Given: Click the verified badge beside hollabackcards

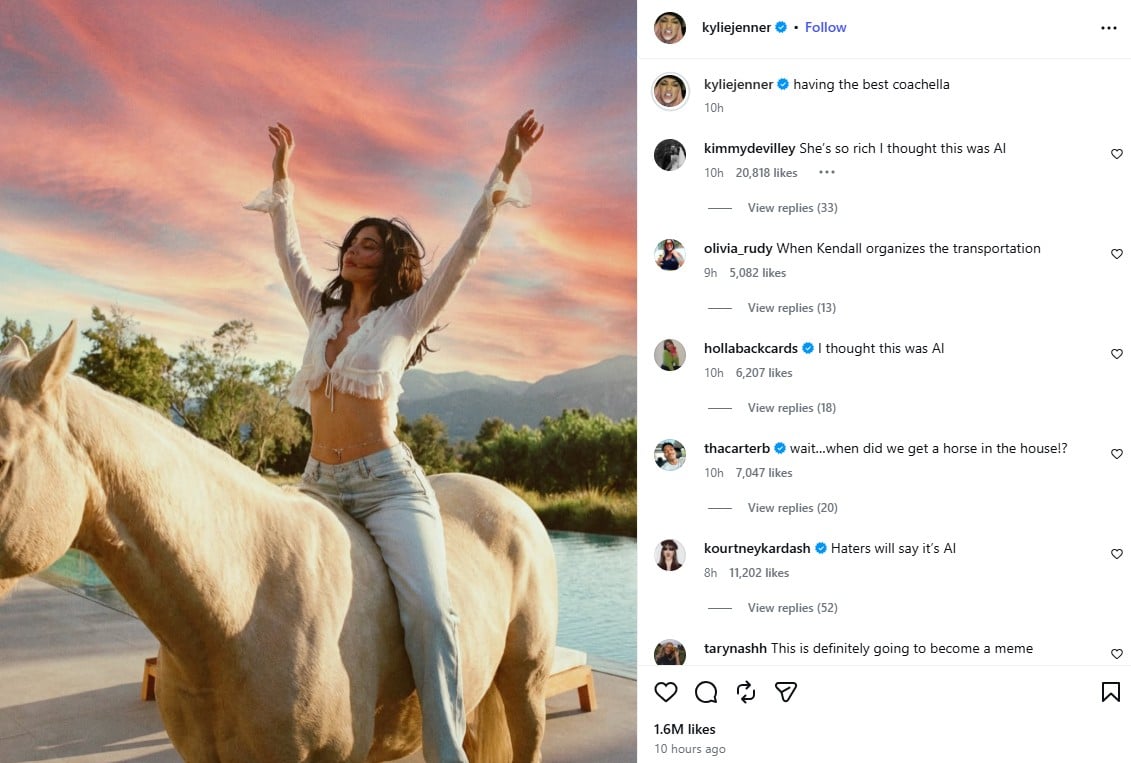Looking at the screenshot, I should coord(807,348).
